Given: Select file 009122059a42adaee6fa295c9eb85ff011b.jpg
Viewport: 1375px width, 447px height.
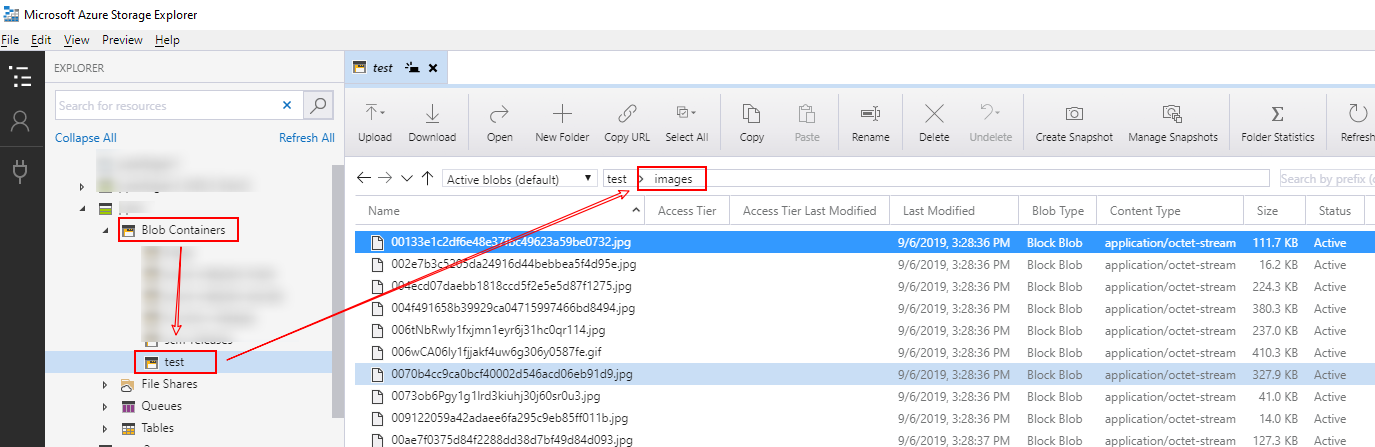Looking at the screenshot, I should [510, 418].
